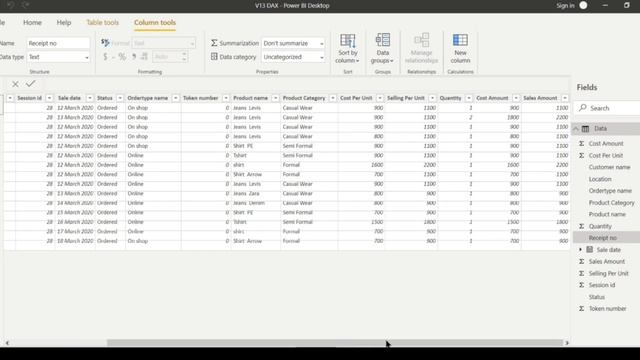Collapse the Data table in Fields

576,129
